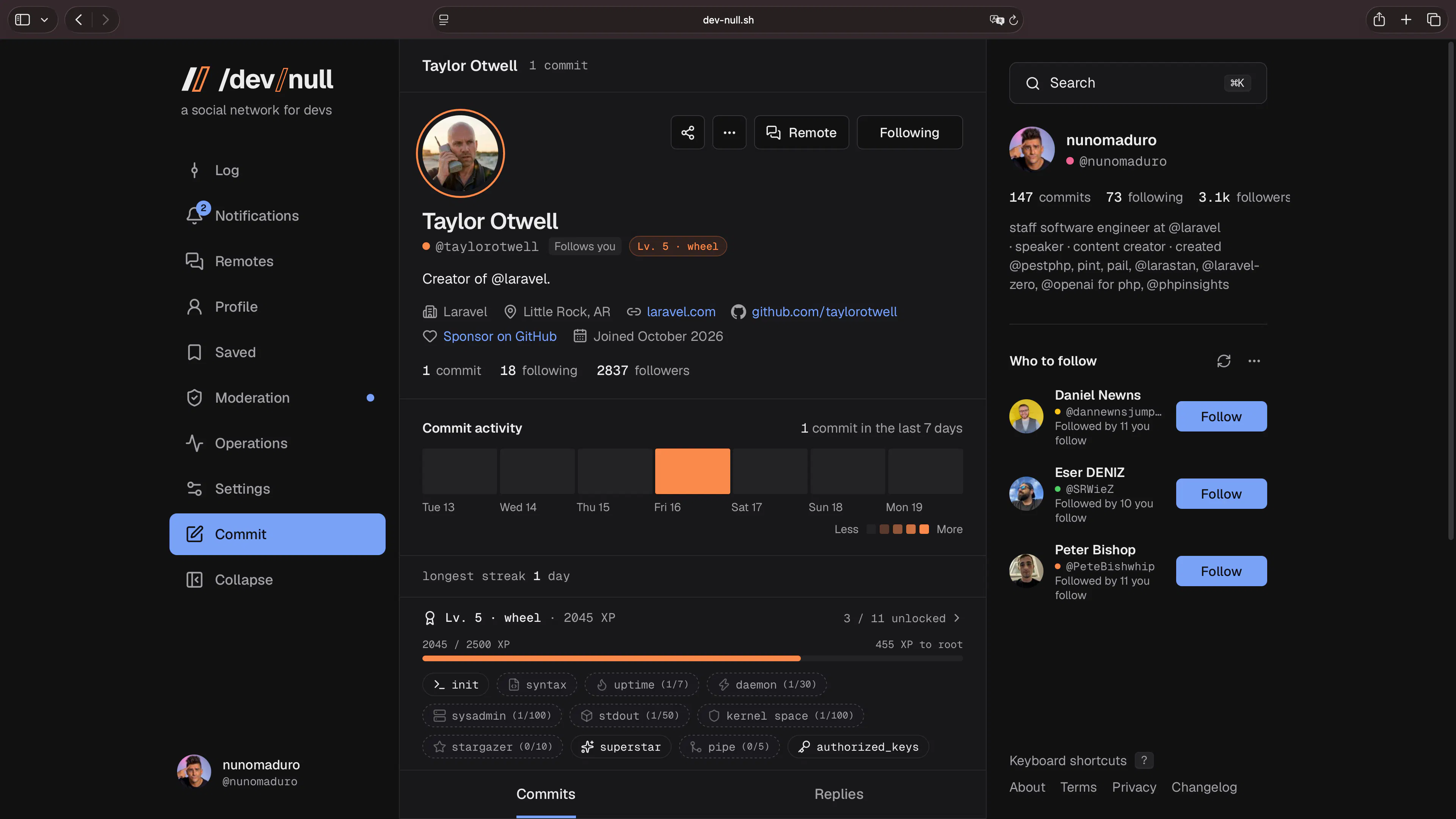Image resolution: width=1456 pixels, height=819 pixels.
Task: Open Notifications in the sidebar
Action: 277,215
